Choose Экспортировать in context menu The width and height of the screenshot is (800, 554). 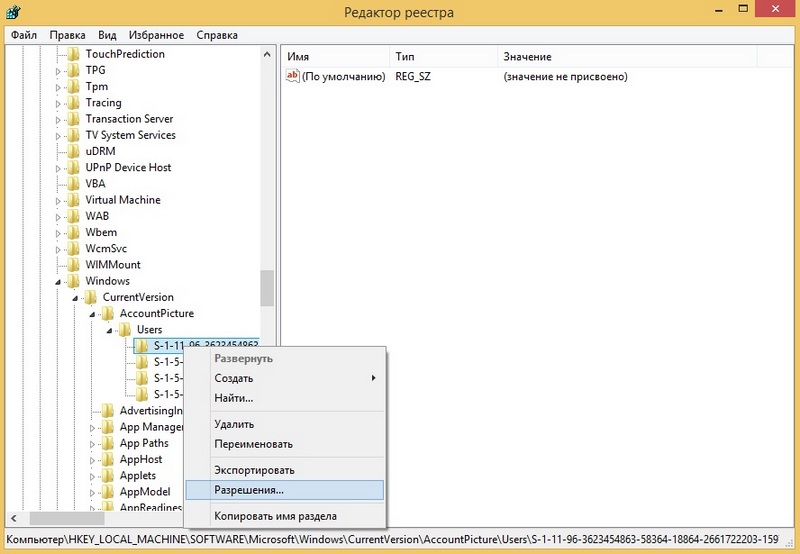pyautogui.click(x=285, y=470)
